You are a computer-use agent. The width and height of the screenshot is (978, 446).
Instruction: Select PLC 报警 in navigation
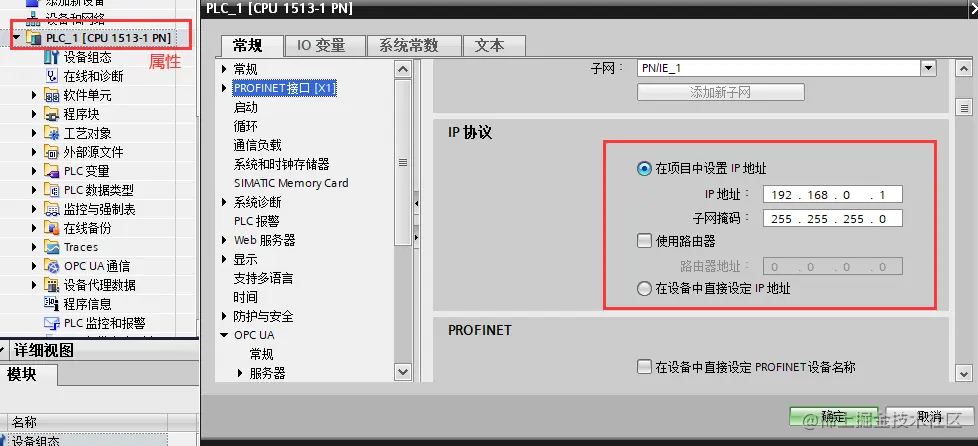(x=256, y=221)
